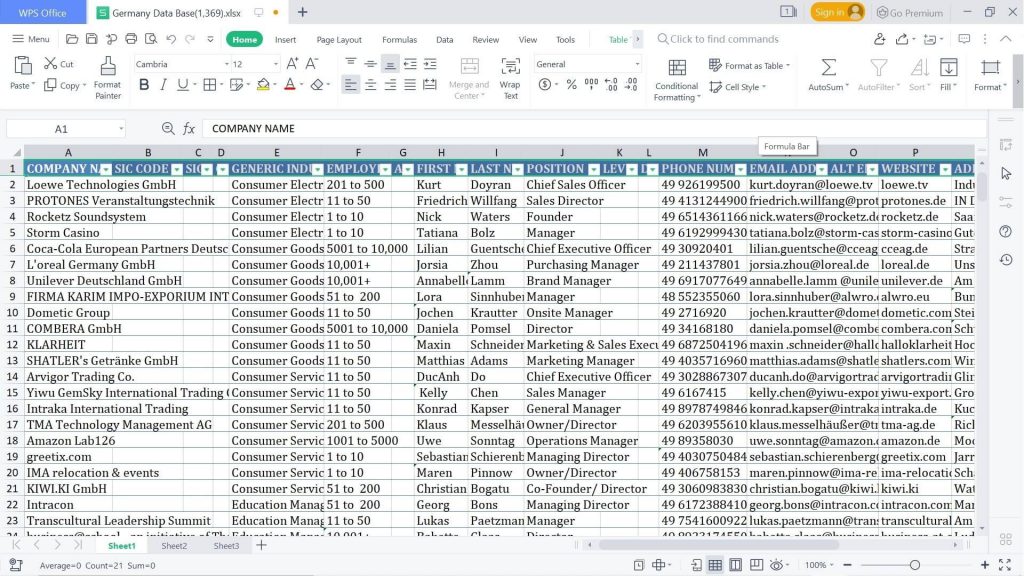Click the AutoSum sigma icon

click(x=828, y=67)
